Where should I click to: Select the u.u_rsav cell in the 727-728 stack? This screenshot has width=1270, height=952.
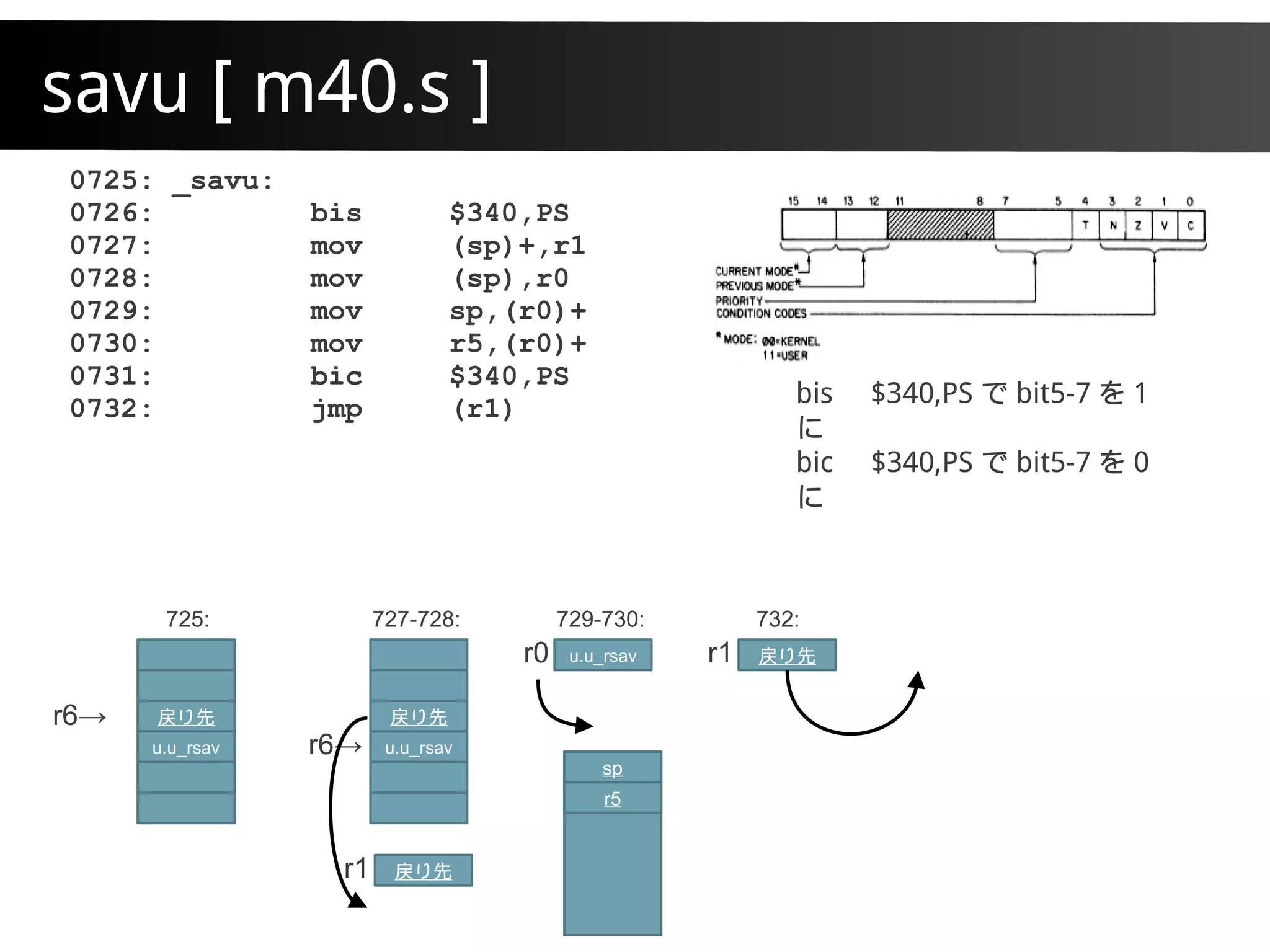point(419,747)
